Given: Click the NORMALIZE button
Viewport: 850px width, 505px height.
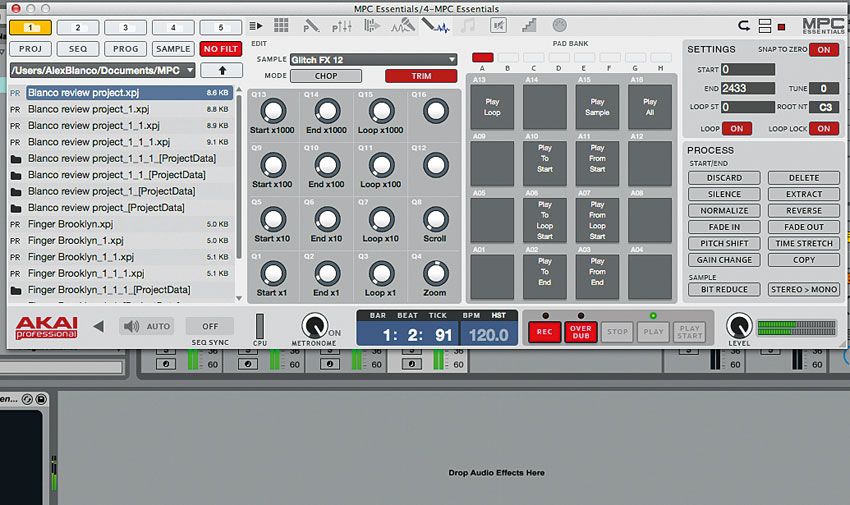Looking at the screenshot, I should click(724, 210).
